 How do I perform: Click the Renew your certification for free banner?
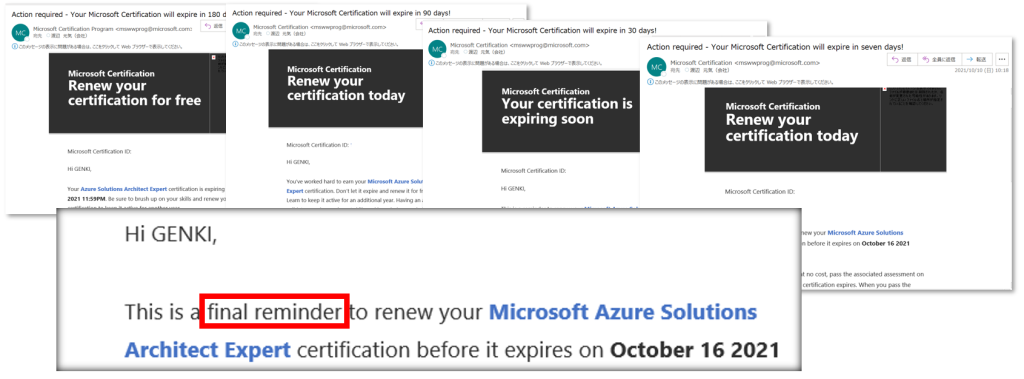click(x=135, y=93)
